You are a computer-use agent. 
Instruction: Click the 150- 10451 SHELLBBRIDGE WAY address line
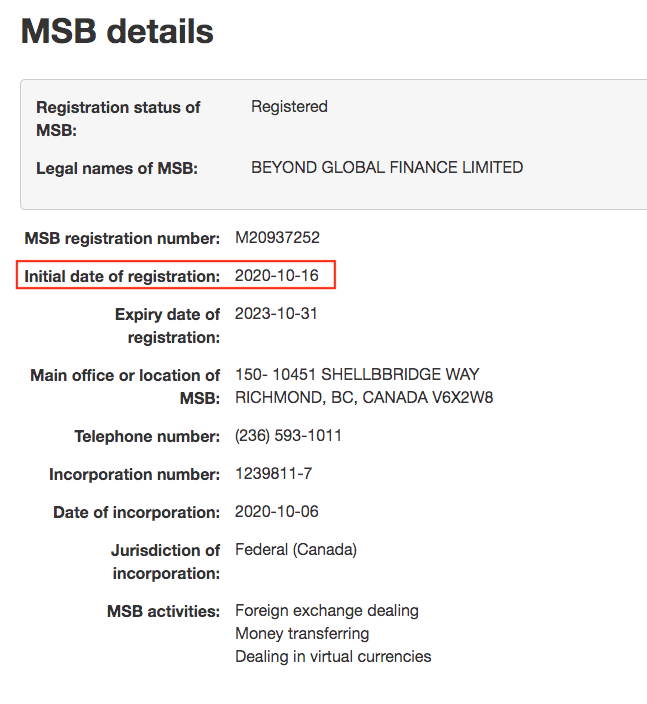(357, 374)
